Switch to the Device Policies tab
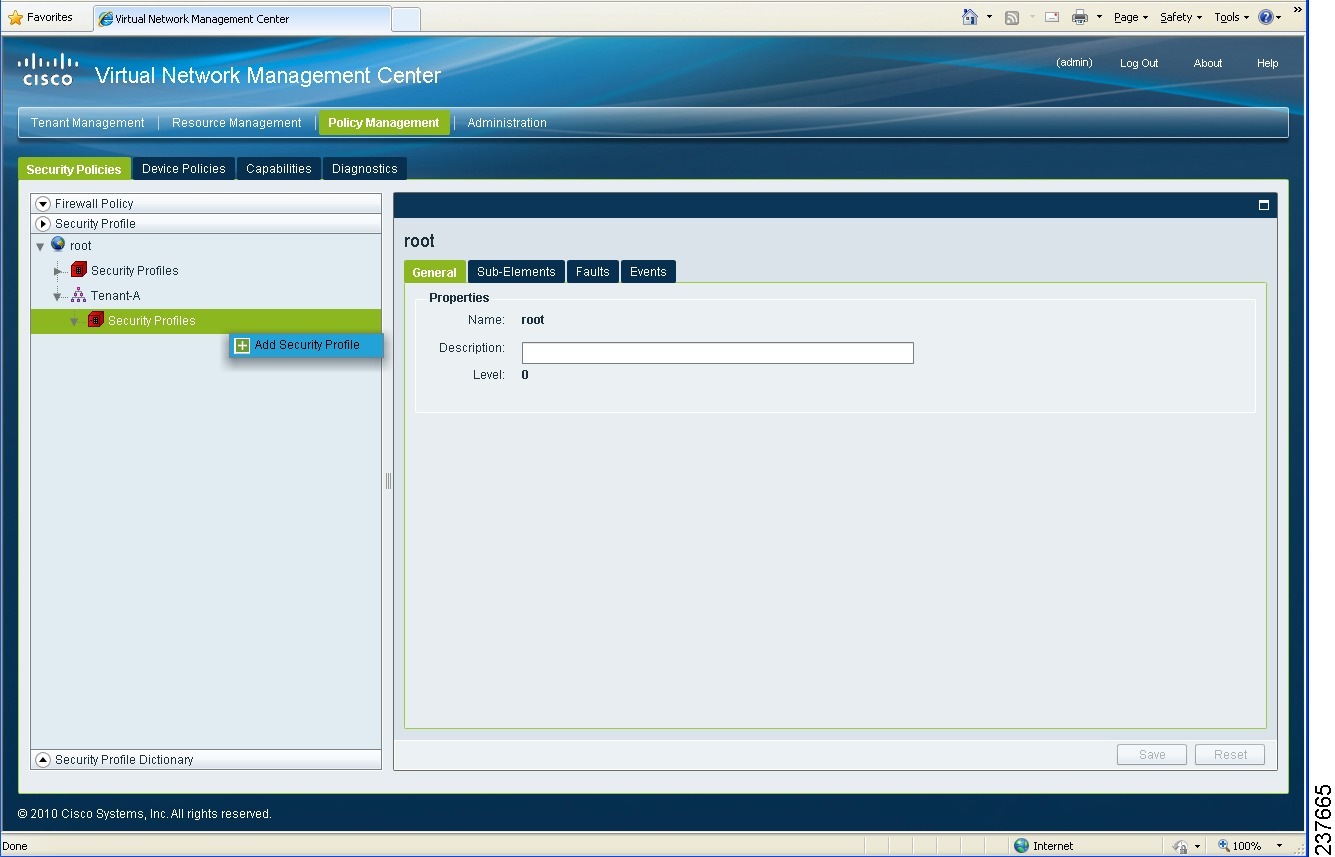This screenshot has height=857, width=1335. pyautogui.click(x=183, y=168)
